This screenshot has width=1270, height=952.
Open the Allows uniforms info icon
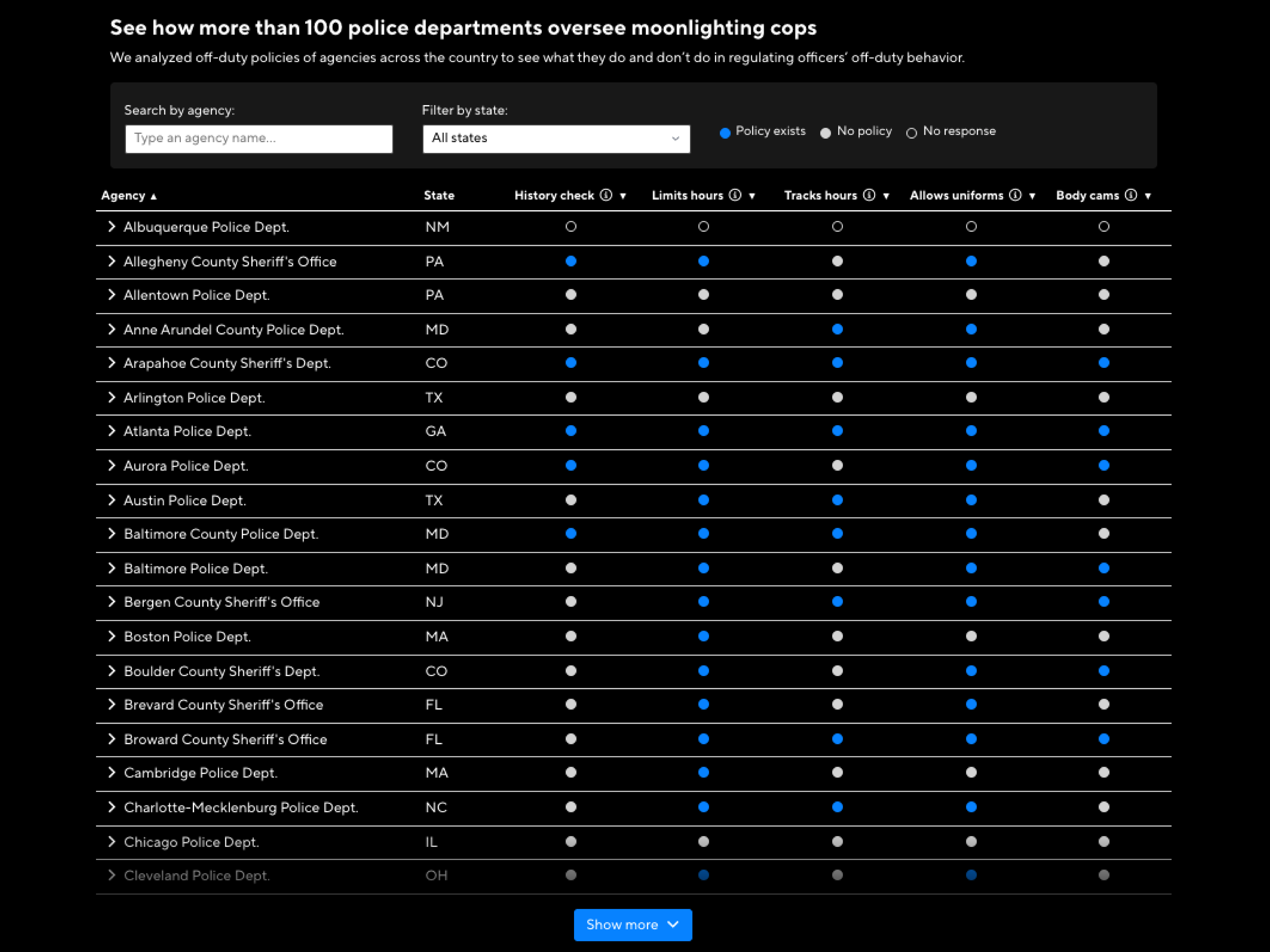(x=1015, y=195)
